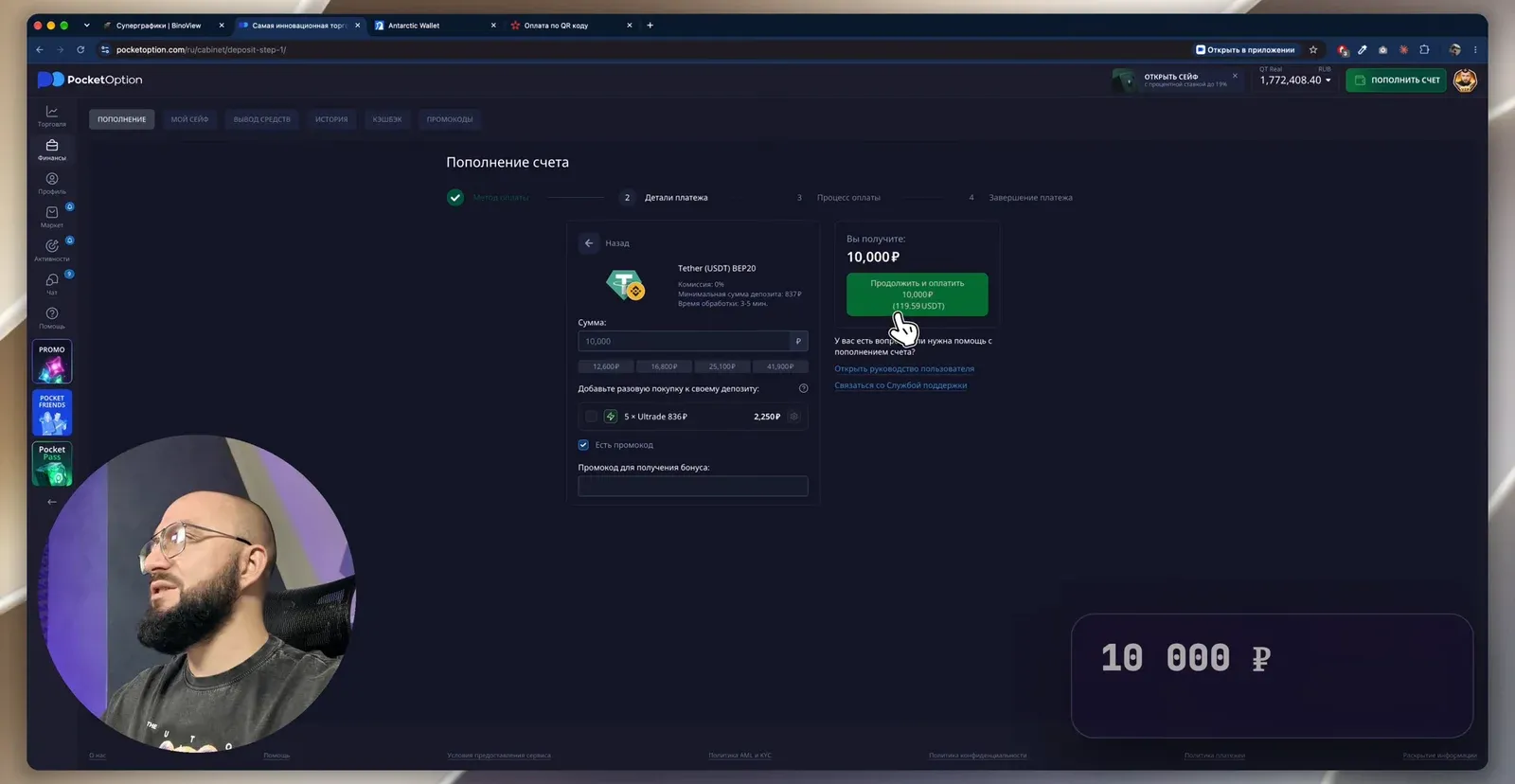Choose the 12,600₽ preset amount
This screenshot has width=1515, height=784.
606,366
